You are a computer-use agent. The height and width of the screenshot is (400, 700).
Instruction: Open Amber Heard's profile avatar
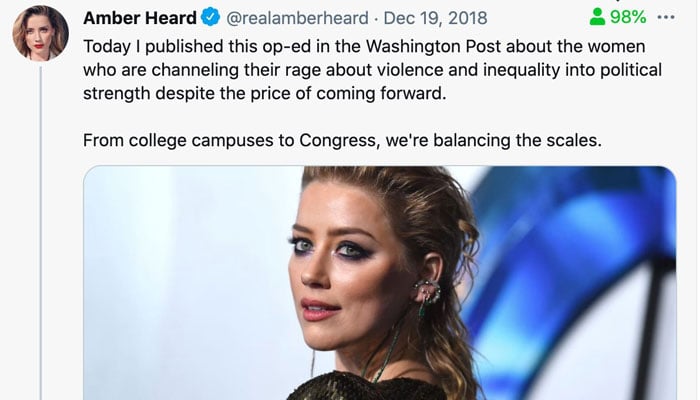[40, 33]
